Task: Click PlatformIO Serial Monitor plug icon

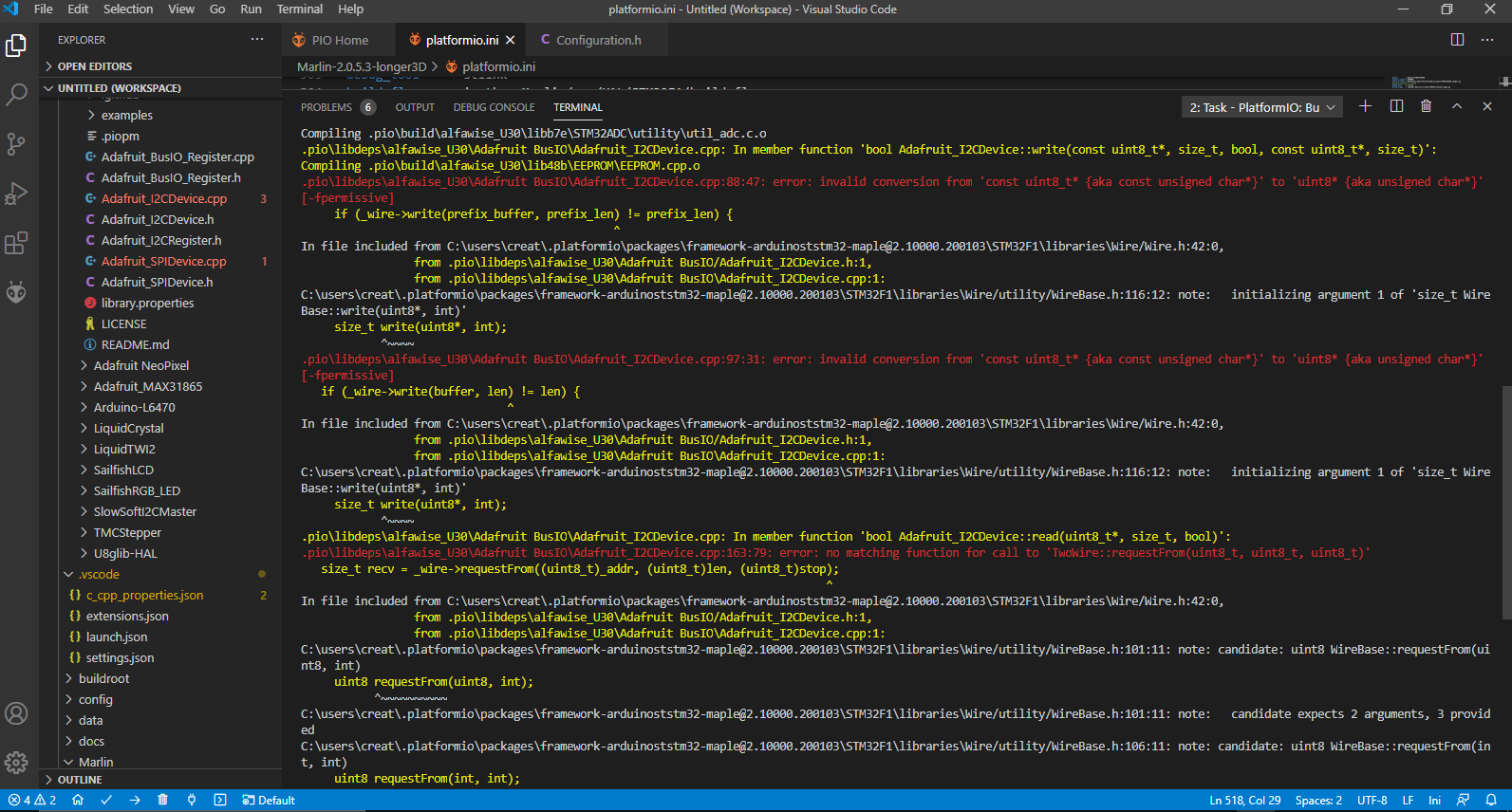Action: pyautogui.click(x=191, y=800)
